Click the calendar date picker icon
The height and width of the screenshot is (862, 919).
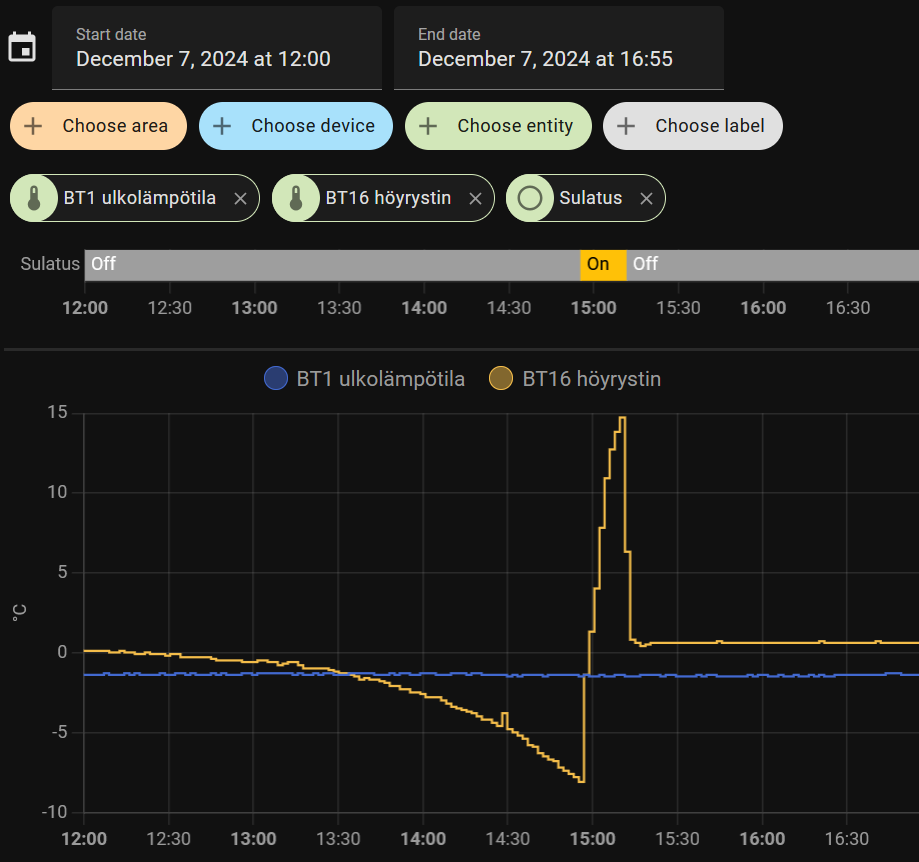click(x=22, y=47)
